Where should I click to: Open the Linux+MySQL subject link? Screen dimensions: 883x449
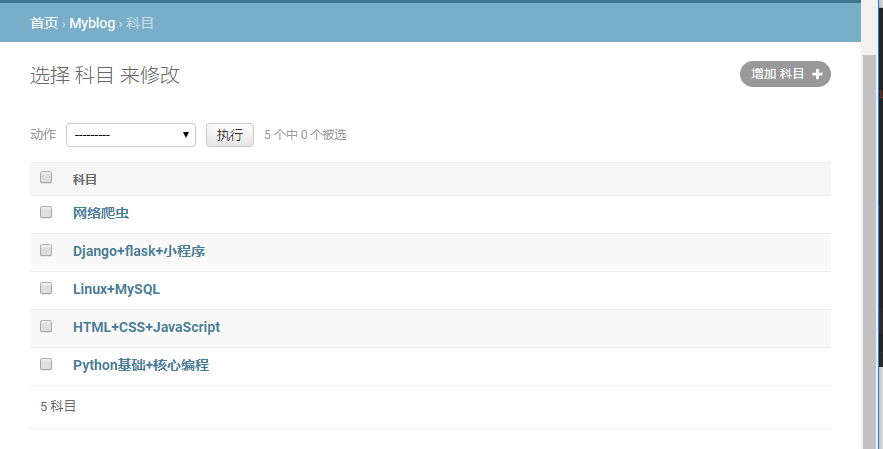[x=117, y=289]
